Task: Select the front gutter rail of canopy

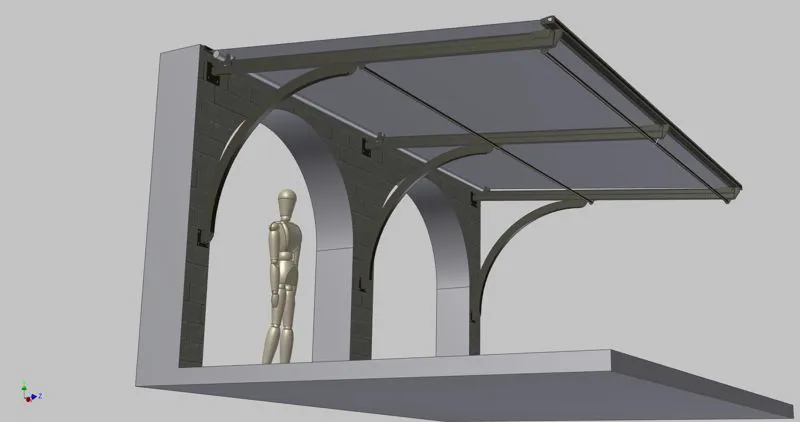Action: [x=648, y=105]
